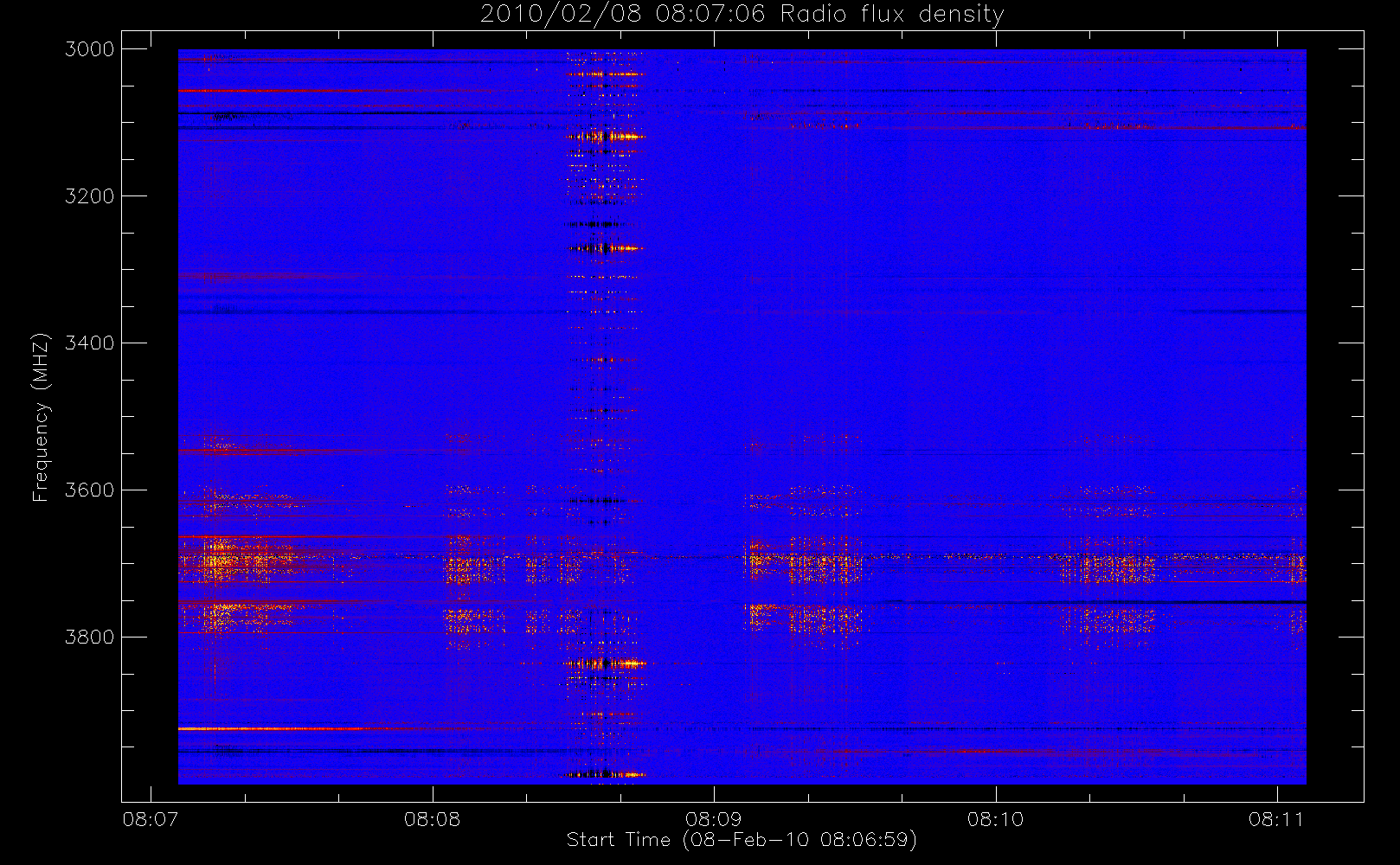Click the 3000 frequency tick label
Screen dimensions: 1400x865
pyautogui.click(x=90, y=49)
